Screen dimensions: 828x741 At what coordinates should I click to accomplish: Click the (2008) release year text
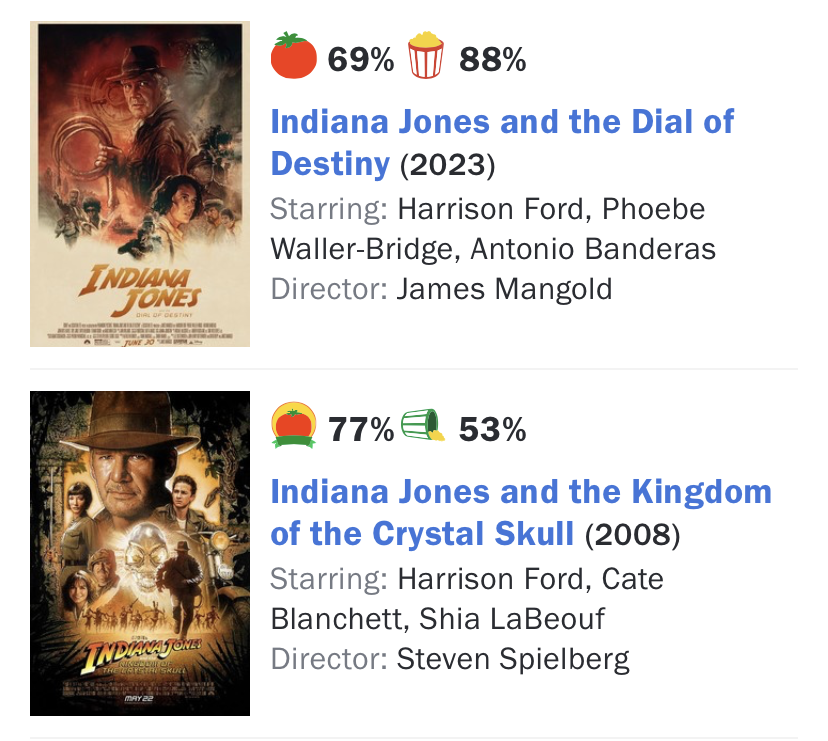coord(632,534)
